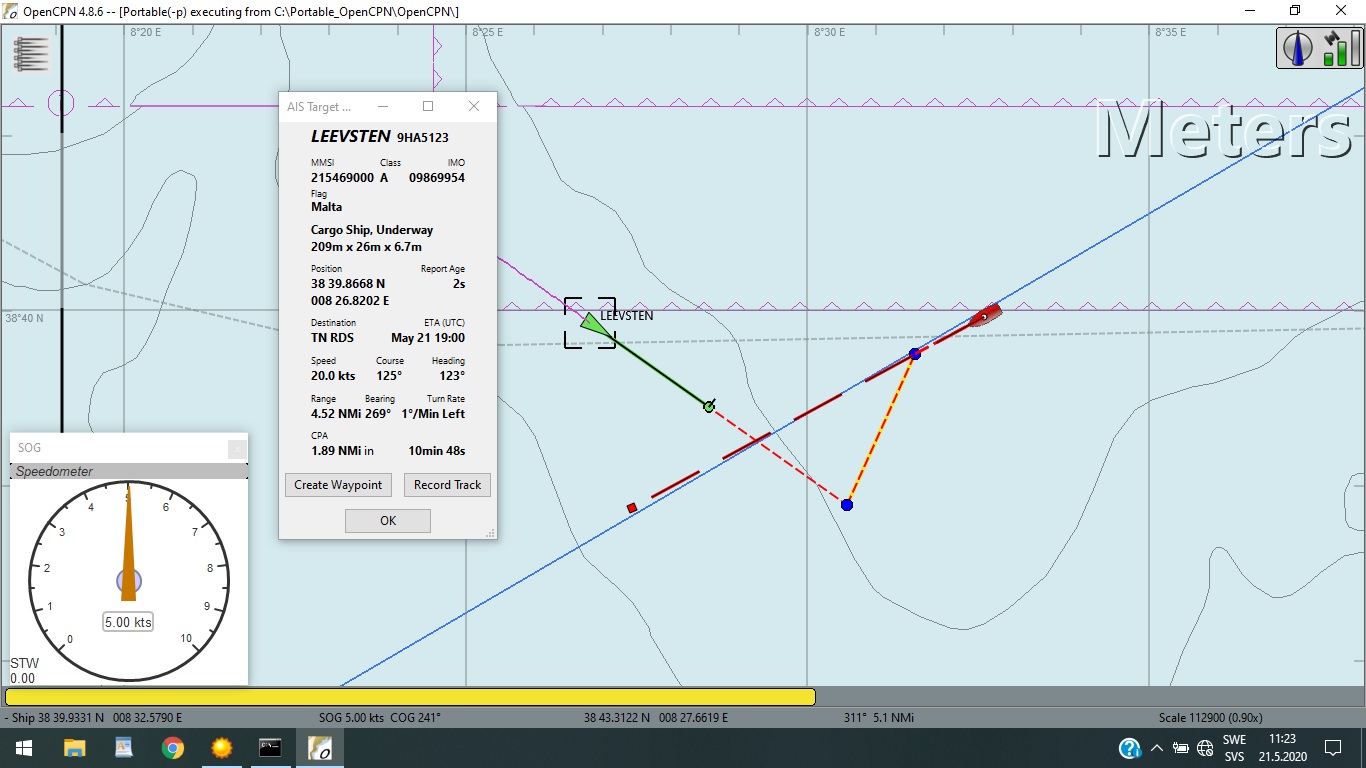Click the compass north-up indicator icon
Screen dimensions: 1366x768
click(1298, 48)
